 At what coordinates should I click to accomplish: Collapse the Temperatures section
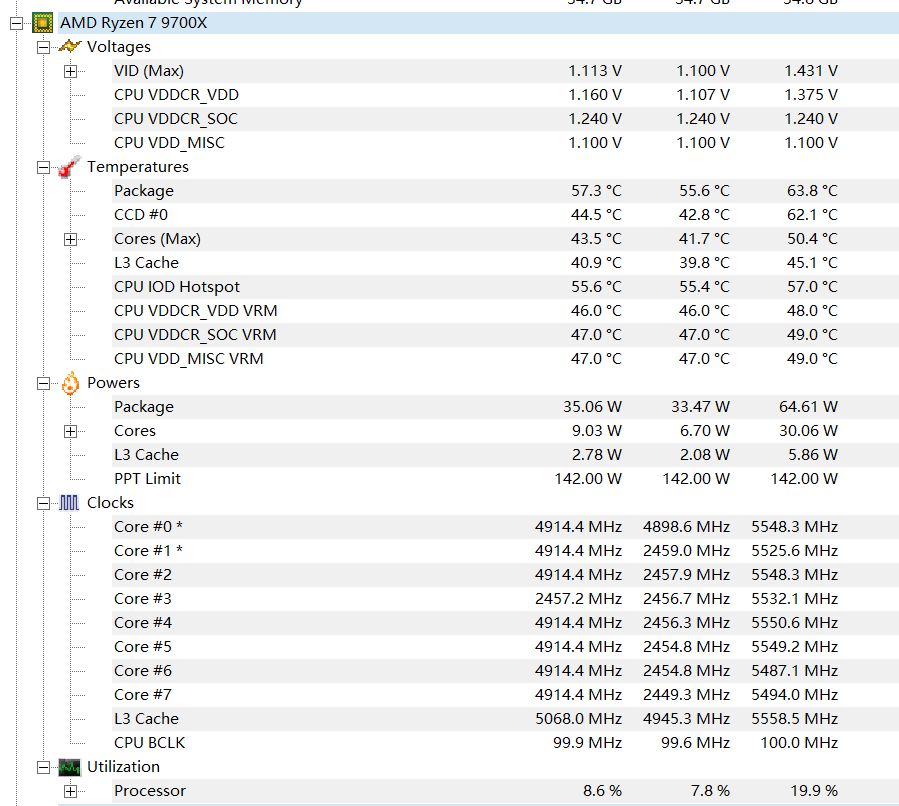point(42,167)
